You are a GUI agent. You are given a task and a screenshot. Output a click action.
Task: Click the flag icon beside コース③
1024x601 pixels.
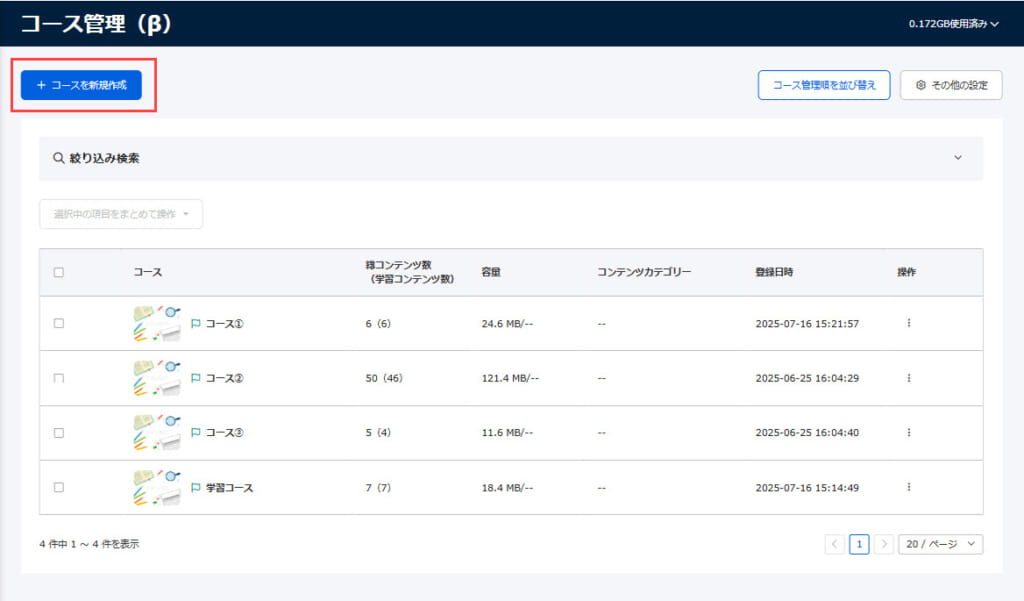[195, 432]
